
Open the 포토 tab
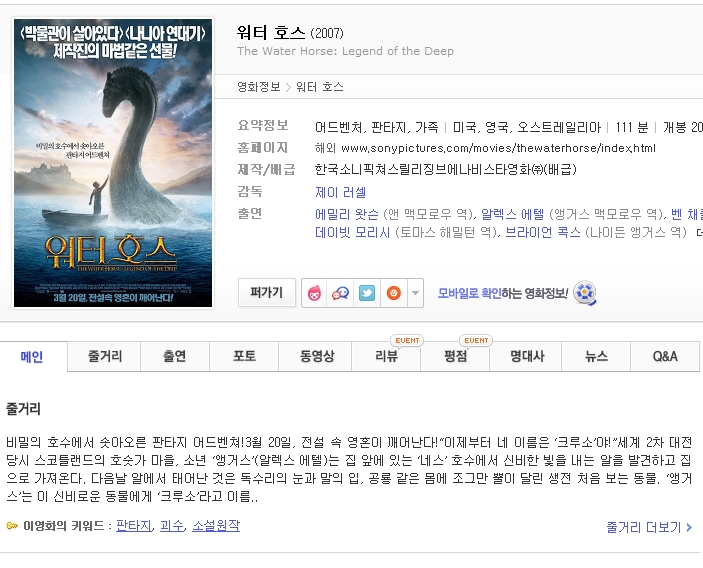[244, 356]
